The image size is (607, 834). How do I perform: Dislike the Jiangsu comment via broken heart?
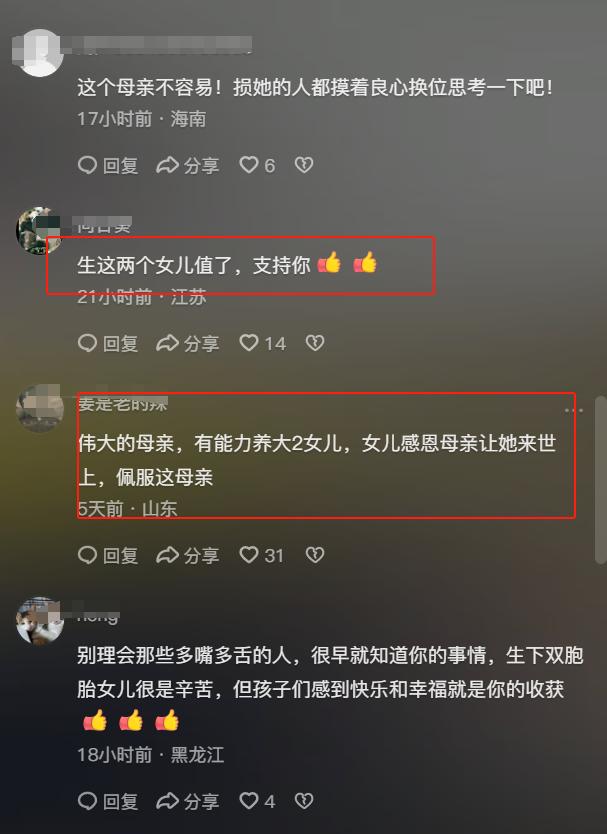click(315, 343)
